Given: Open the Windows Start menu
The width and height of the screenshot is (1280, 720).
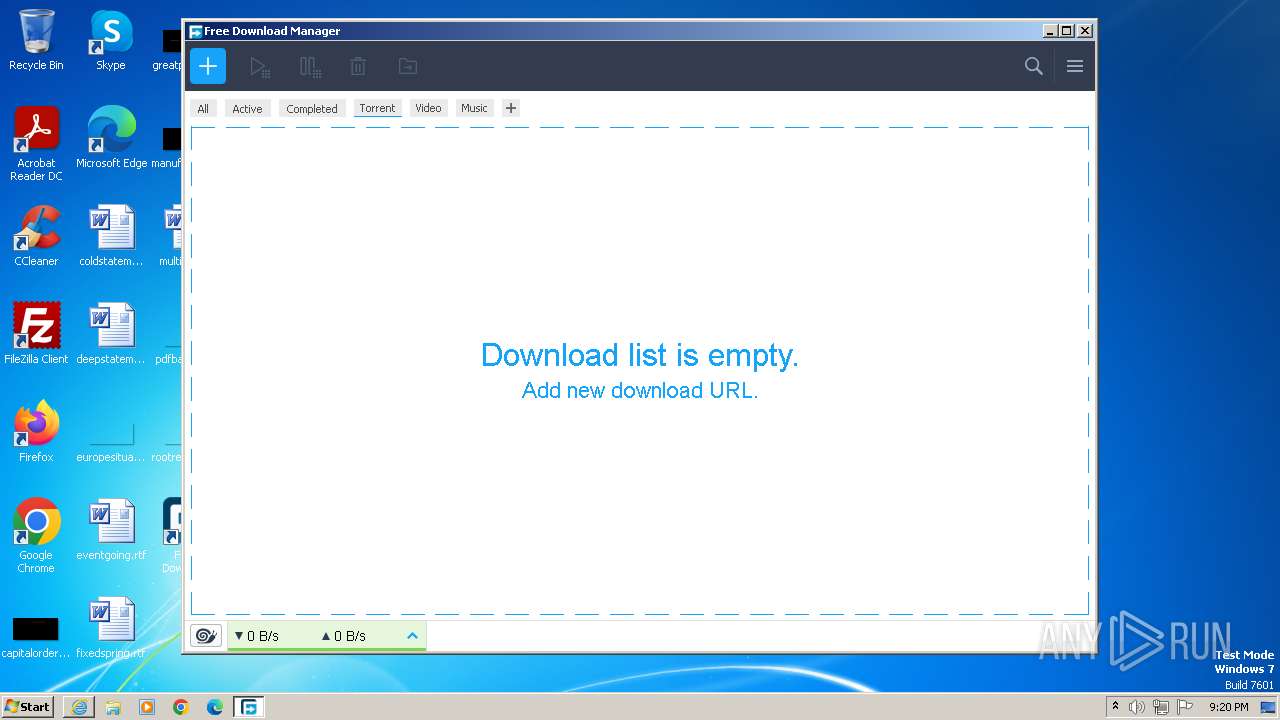Looking at the screenshot, I should pyautogui.click(x=27, y=707).
